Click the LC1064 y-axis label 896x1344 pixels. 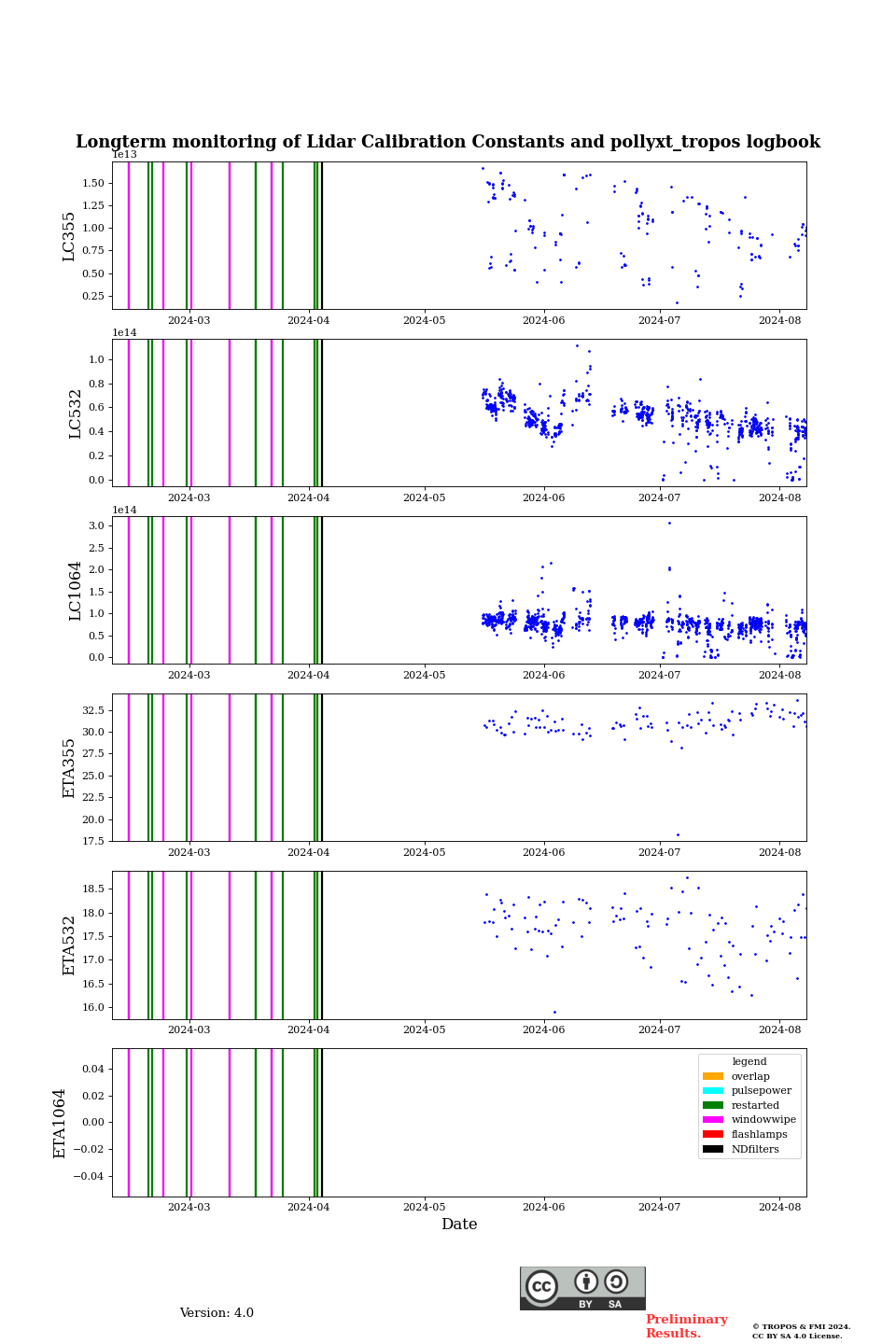coord(75,591)
